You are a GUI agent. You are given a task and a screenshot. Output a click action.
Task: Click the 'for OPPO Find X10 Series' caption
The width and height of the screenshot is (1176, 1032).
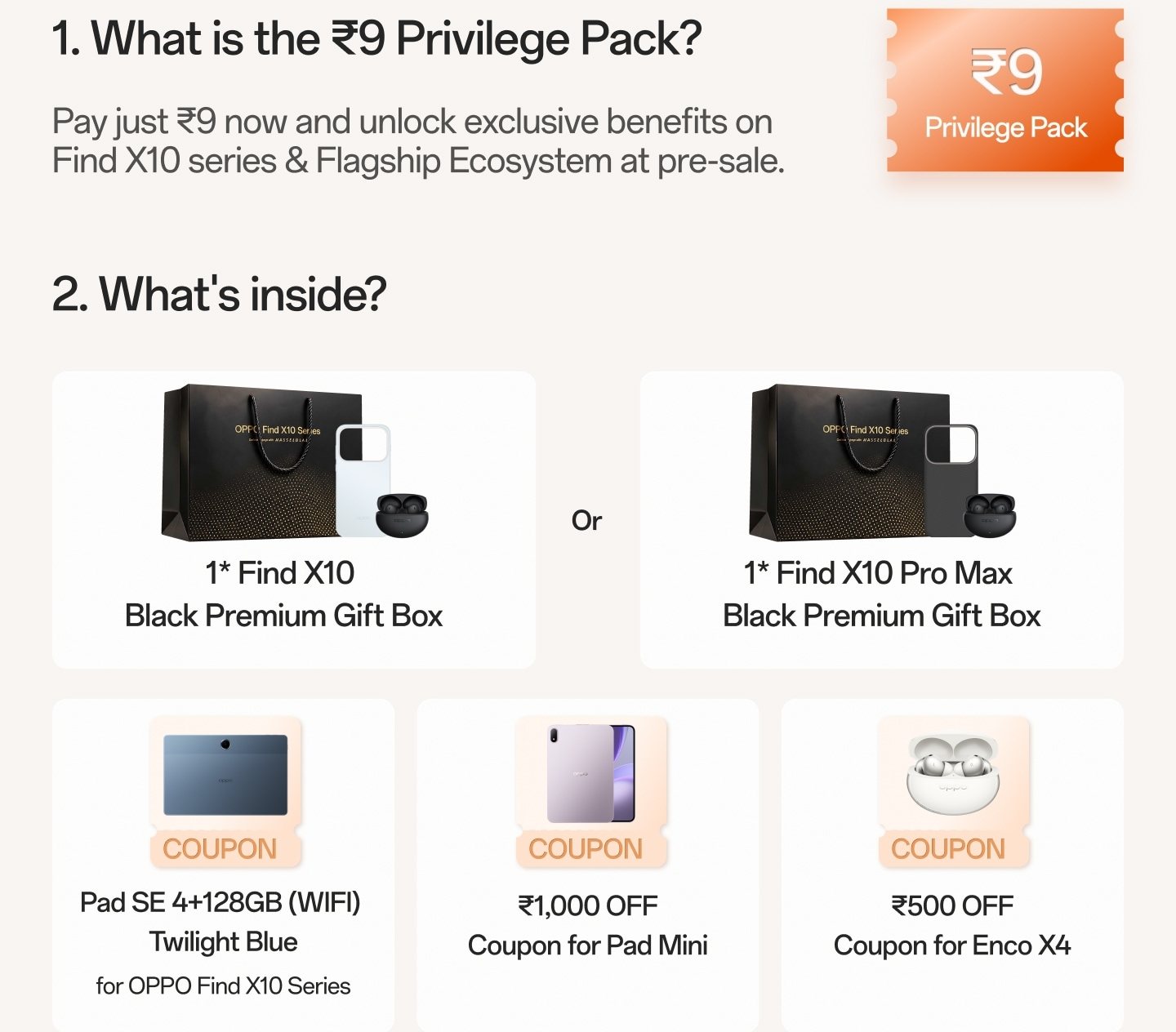(223, 986)
